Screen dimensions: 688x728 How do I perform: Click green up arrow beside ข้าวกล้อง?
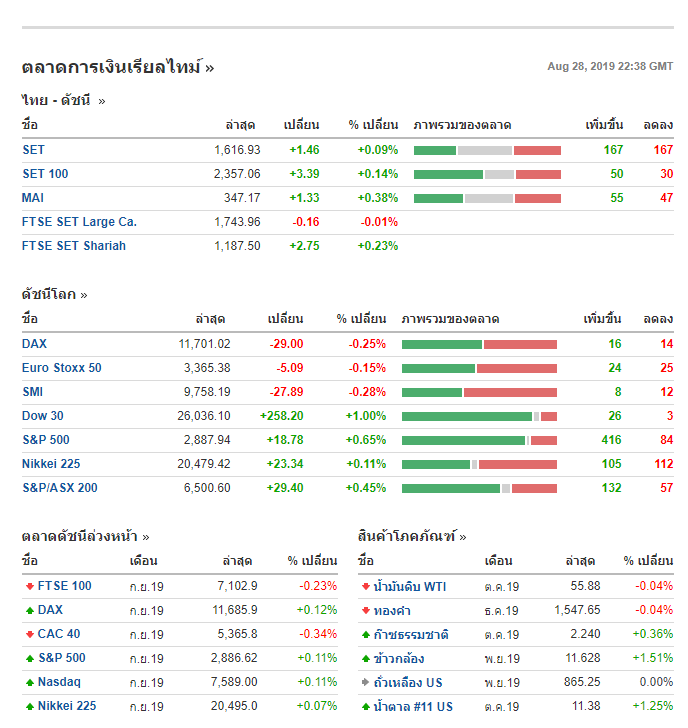pos(365,658)
